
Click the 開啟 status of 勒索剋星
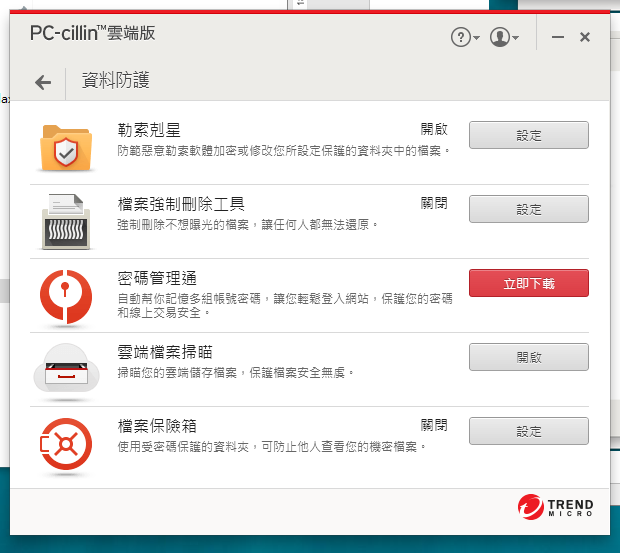[434, 129]
